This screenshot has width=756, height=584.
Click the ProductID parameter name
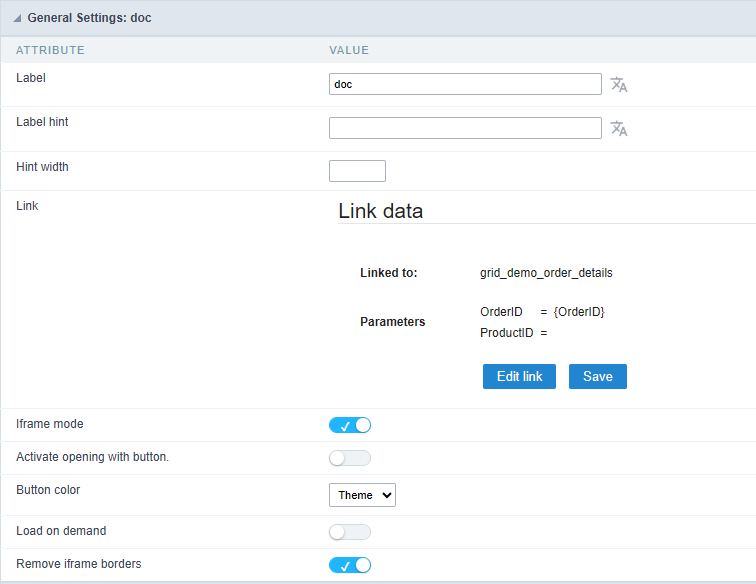(x=507, y=333)
